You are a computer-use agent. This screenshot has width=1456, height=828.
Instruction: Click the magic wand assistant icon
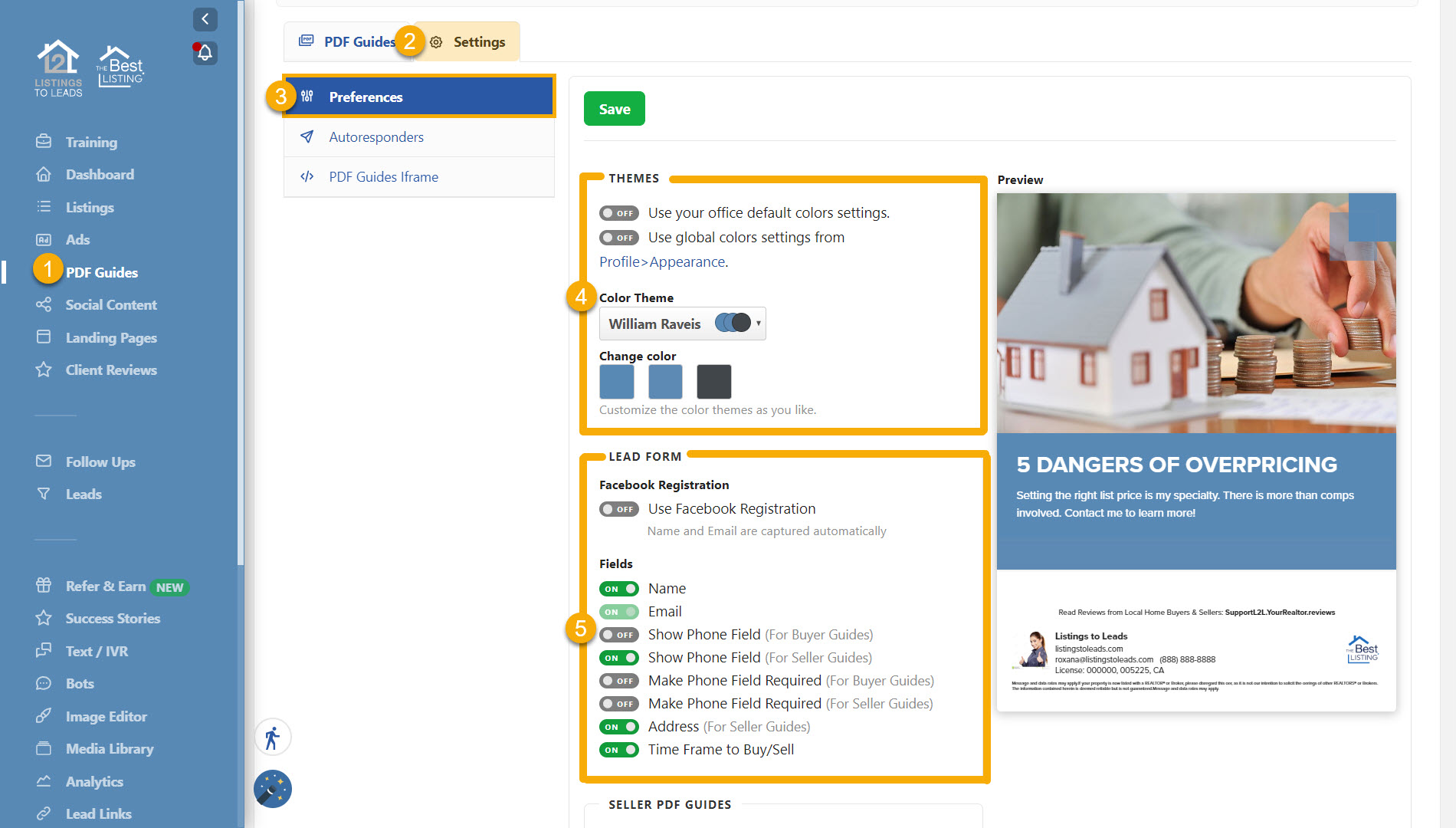[273, 789]
